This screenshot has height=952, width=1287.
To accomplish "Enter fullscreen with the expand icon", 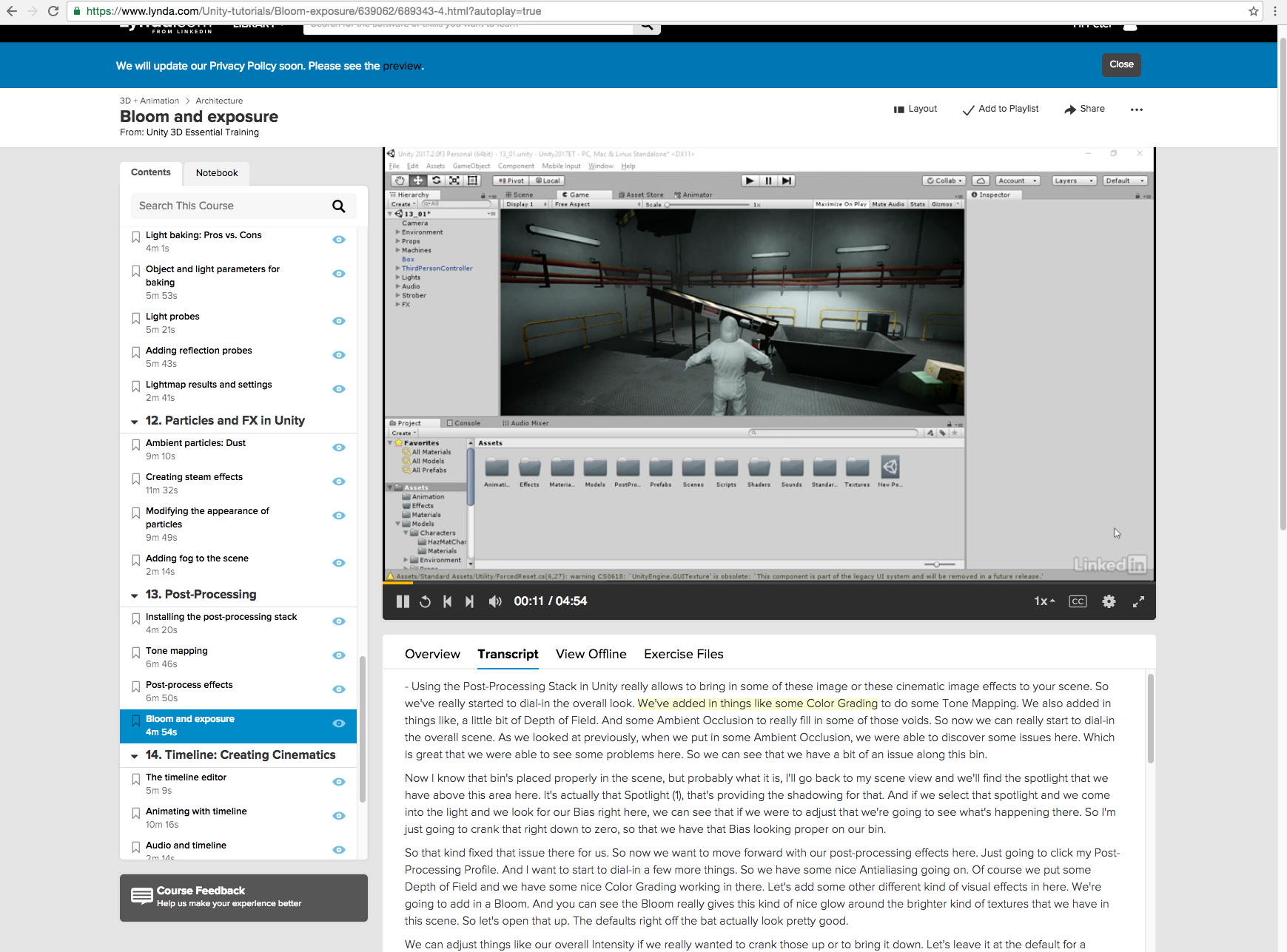I will tap(1138, 601).
